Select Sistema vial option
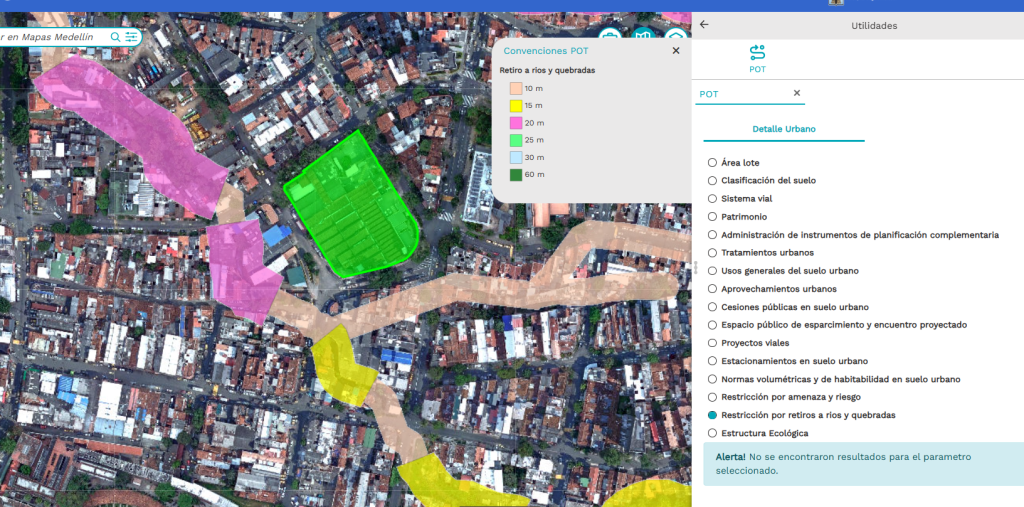Screen dimensions: 1024x507 [x=712, y=198]
